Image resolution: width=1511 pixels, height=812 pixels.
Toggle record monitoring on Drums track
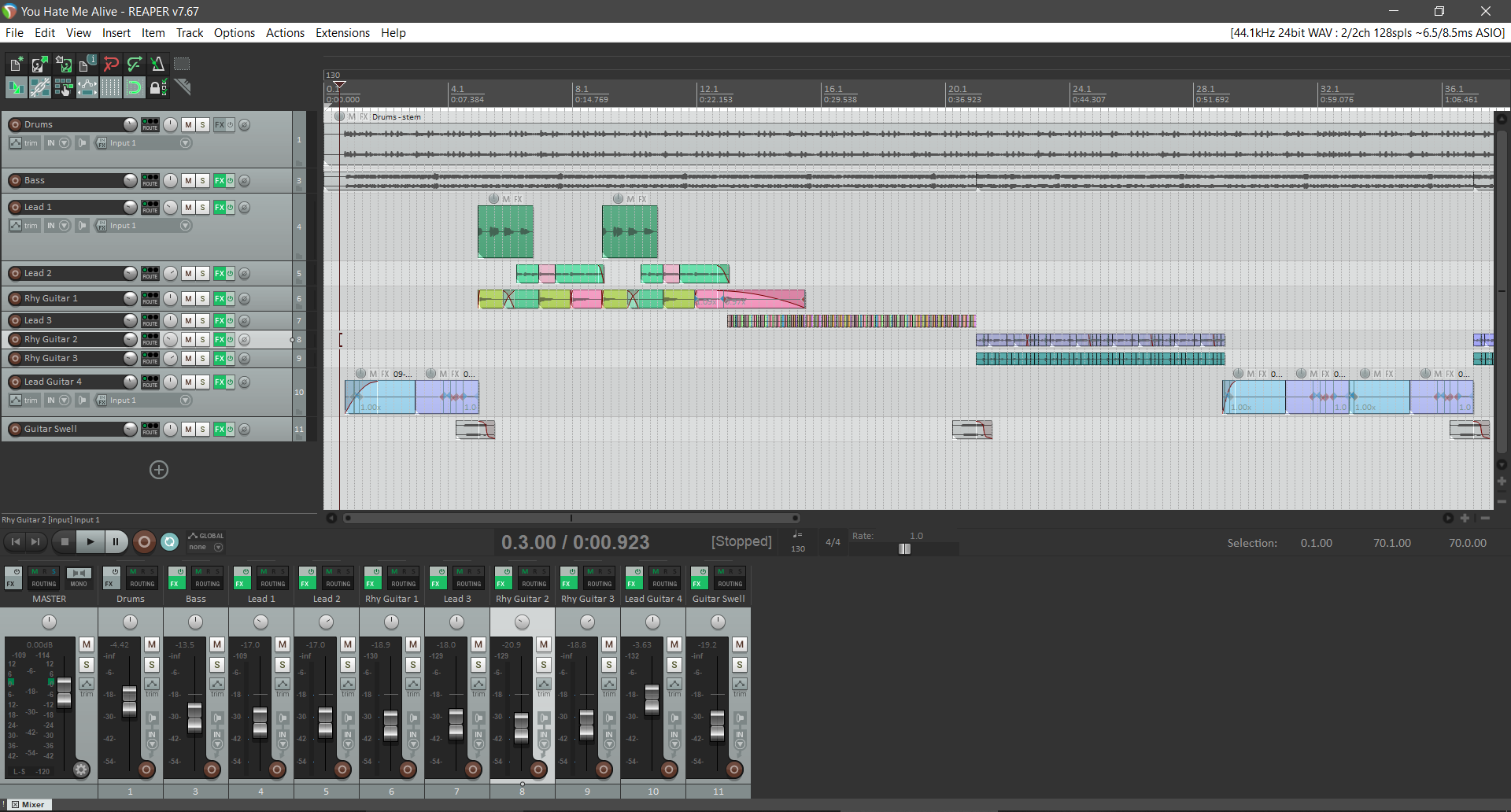point(83,143)
